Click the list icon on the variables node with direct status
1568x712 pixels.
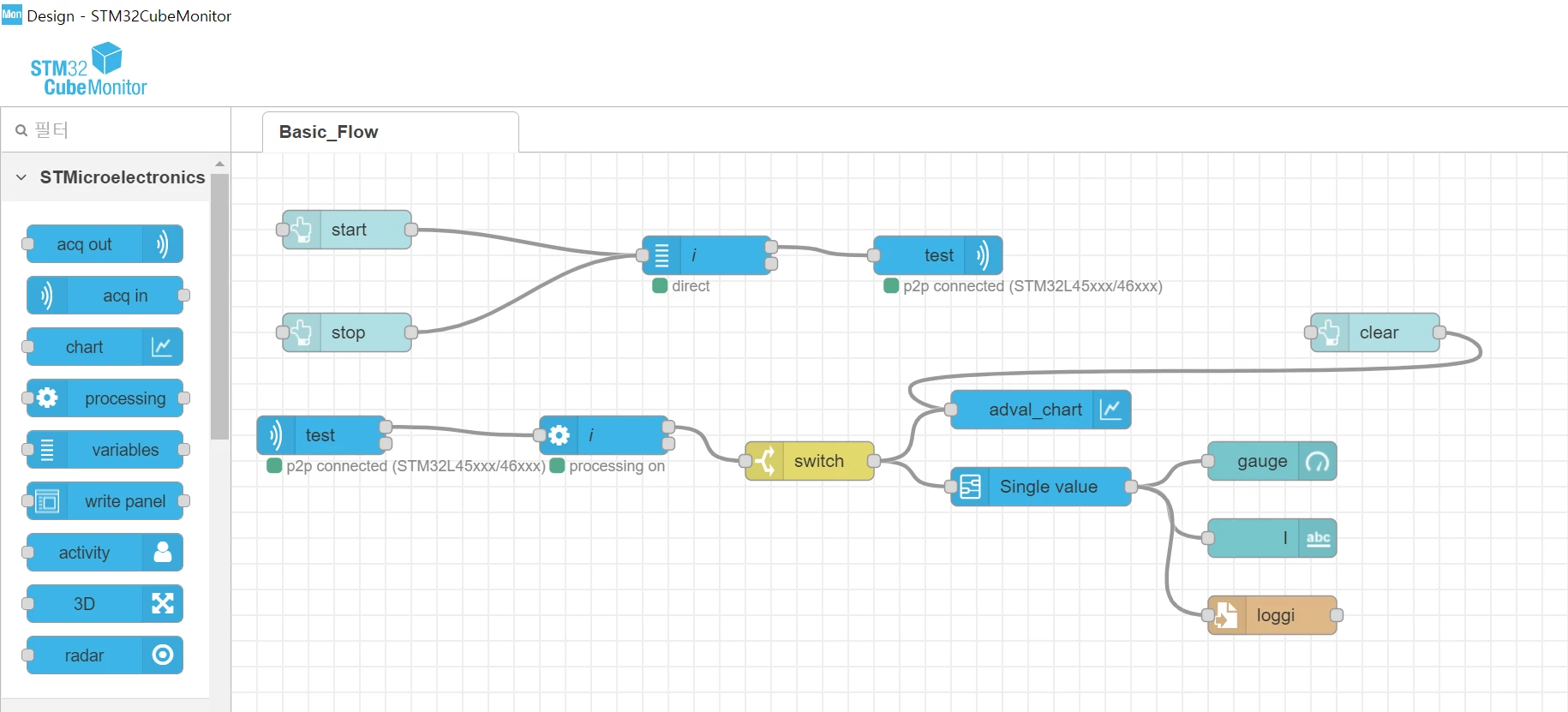(661, 255)
